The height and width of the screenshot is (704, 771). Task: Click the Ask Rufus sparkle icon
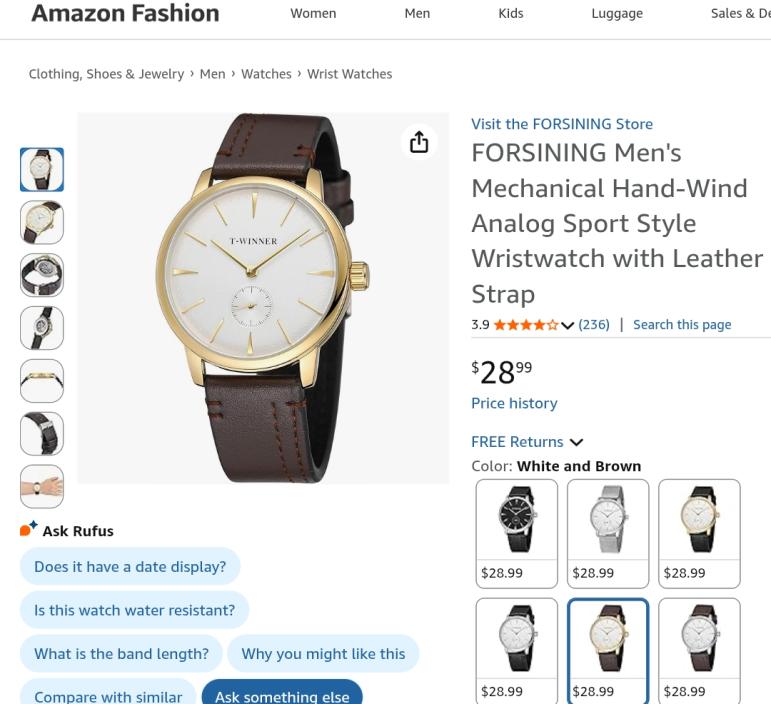[28, 529]
